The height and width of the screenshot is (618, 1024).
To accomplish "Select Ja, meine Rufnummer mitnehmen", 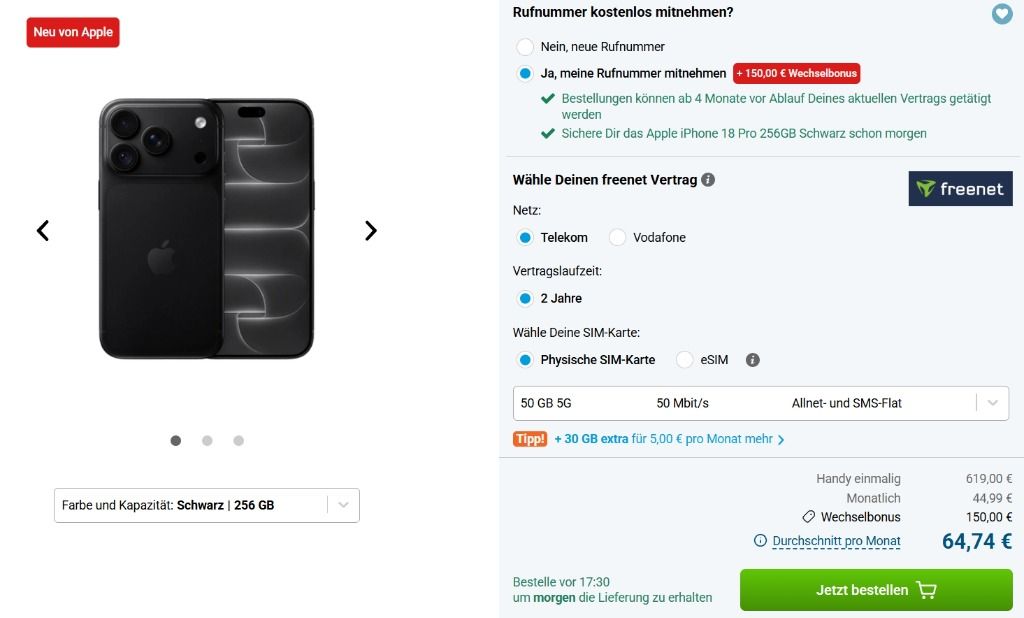I will tap(524, 73).
